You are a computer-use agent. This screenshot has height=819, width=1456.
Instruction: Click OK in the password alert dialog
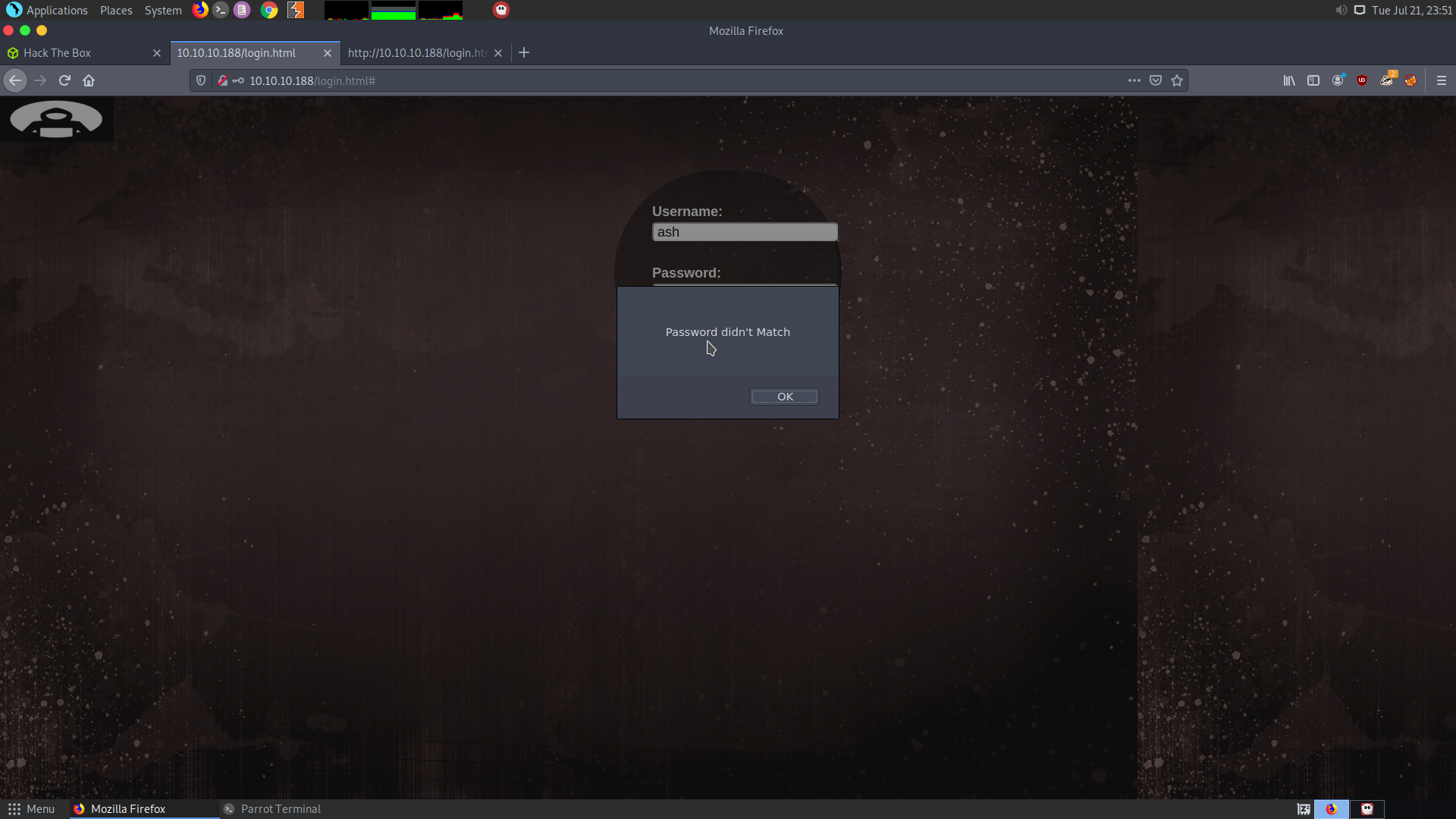(784, 397)
